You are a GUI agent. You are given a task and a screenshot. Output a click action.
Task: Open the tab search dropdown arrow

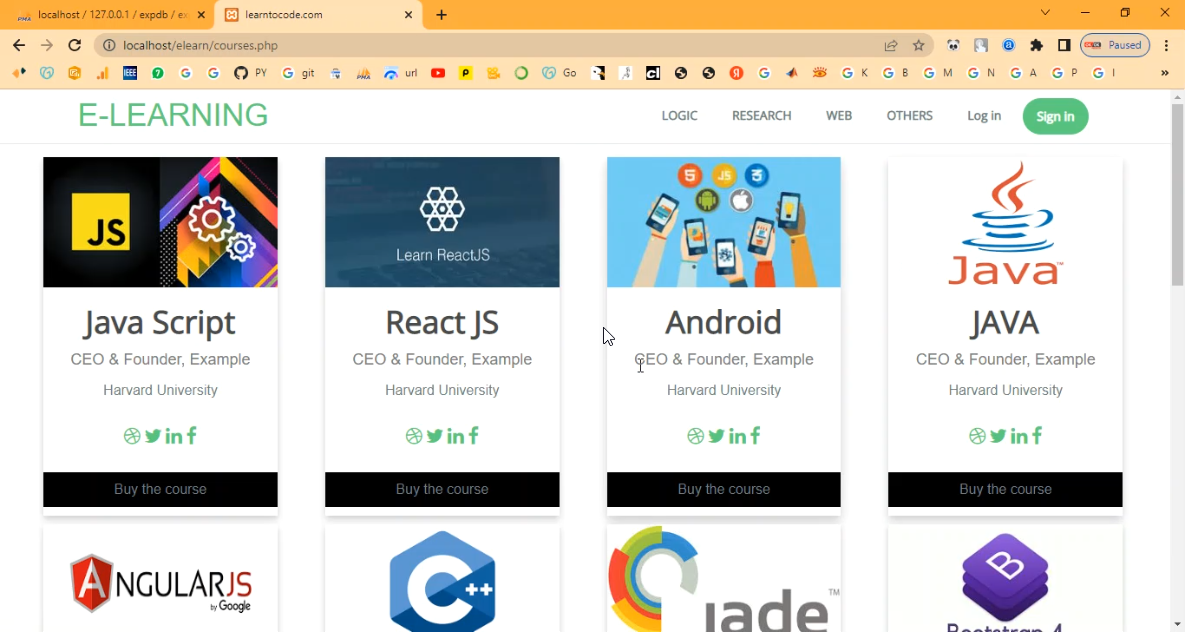[x=1045, y=13]
